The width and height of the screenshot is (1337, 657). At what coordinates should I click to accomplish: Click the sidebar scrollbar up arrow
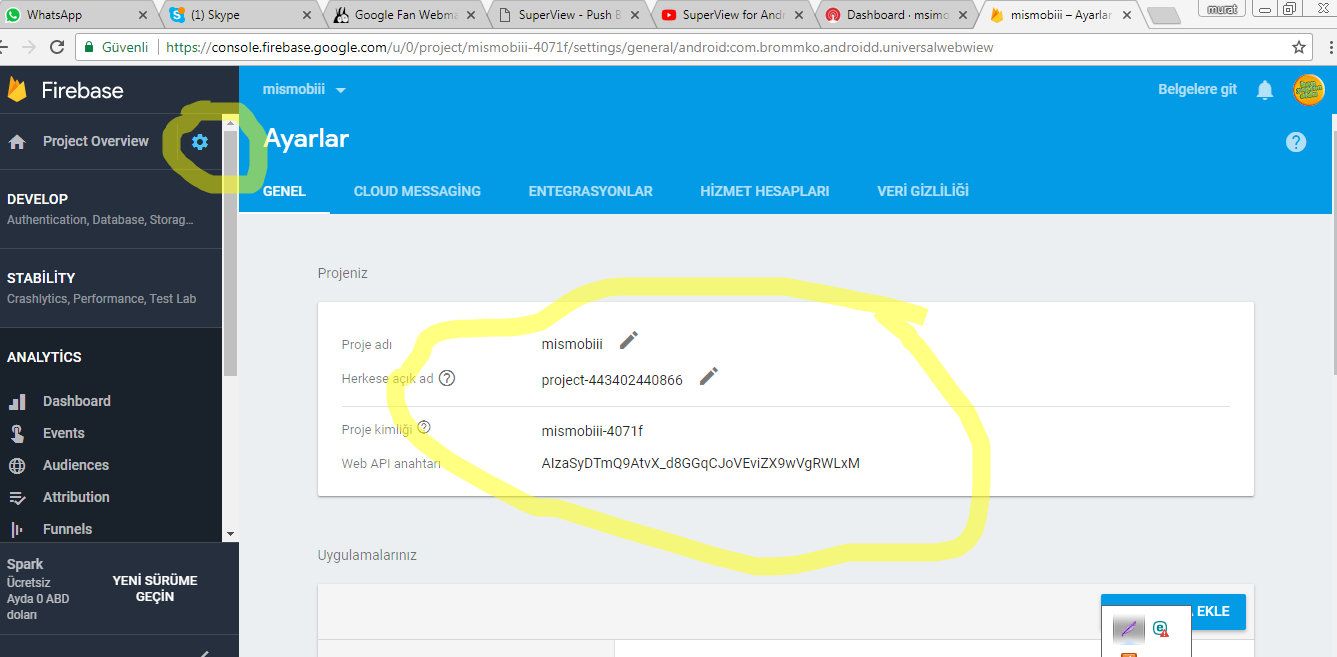point(230,123)
